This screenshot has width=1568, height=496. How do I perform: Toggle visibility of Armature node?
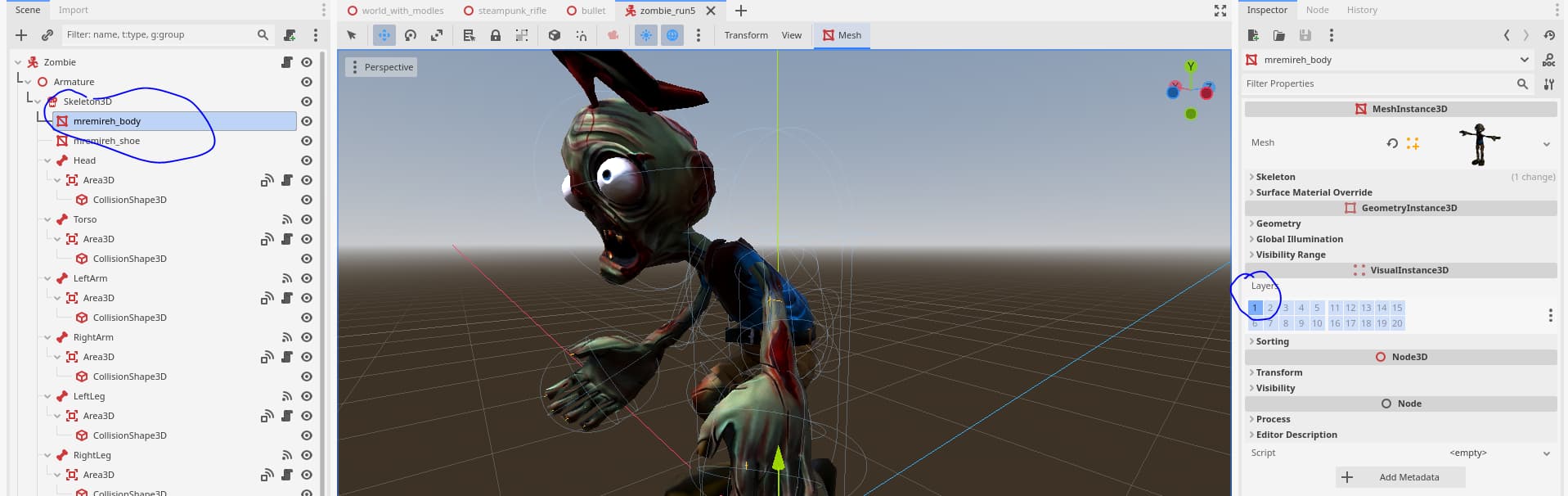(x=307, y=82)
